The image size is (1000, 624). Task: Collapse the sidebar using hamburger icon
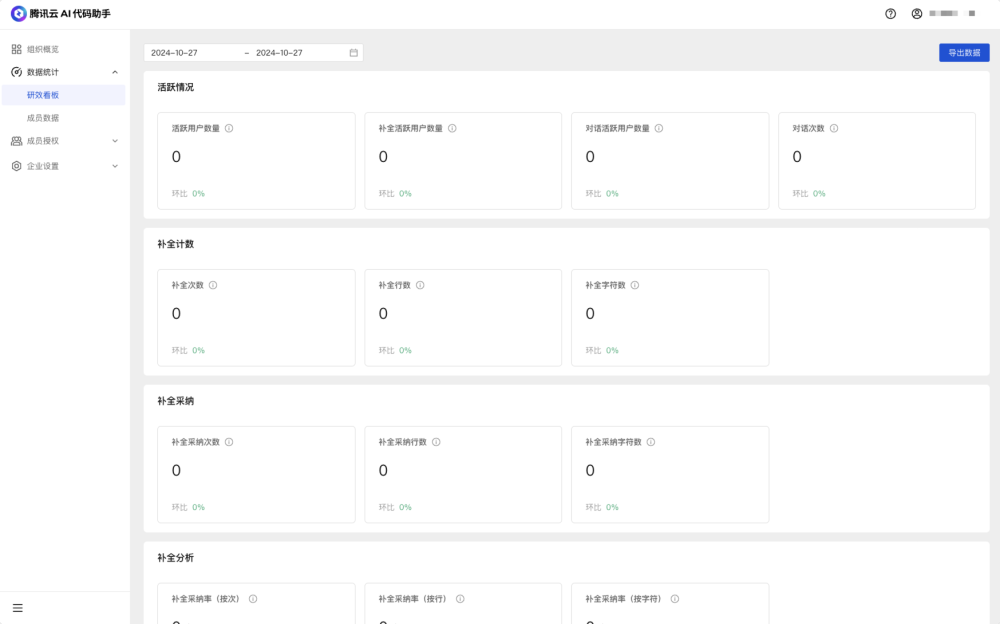click(17, 607)
